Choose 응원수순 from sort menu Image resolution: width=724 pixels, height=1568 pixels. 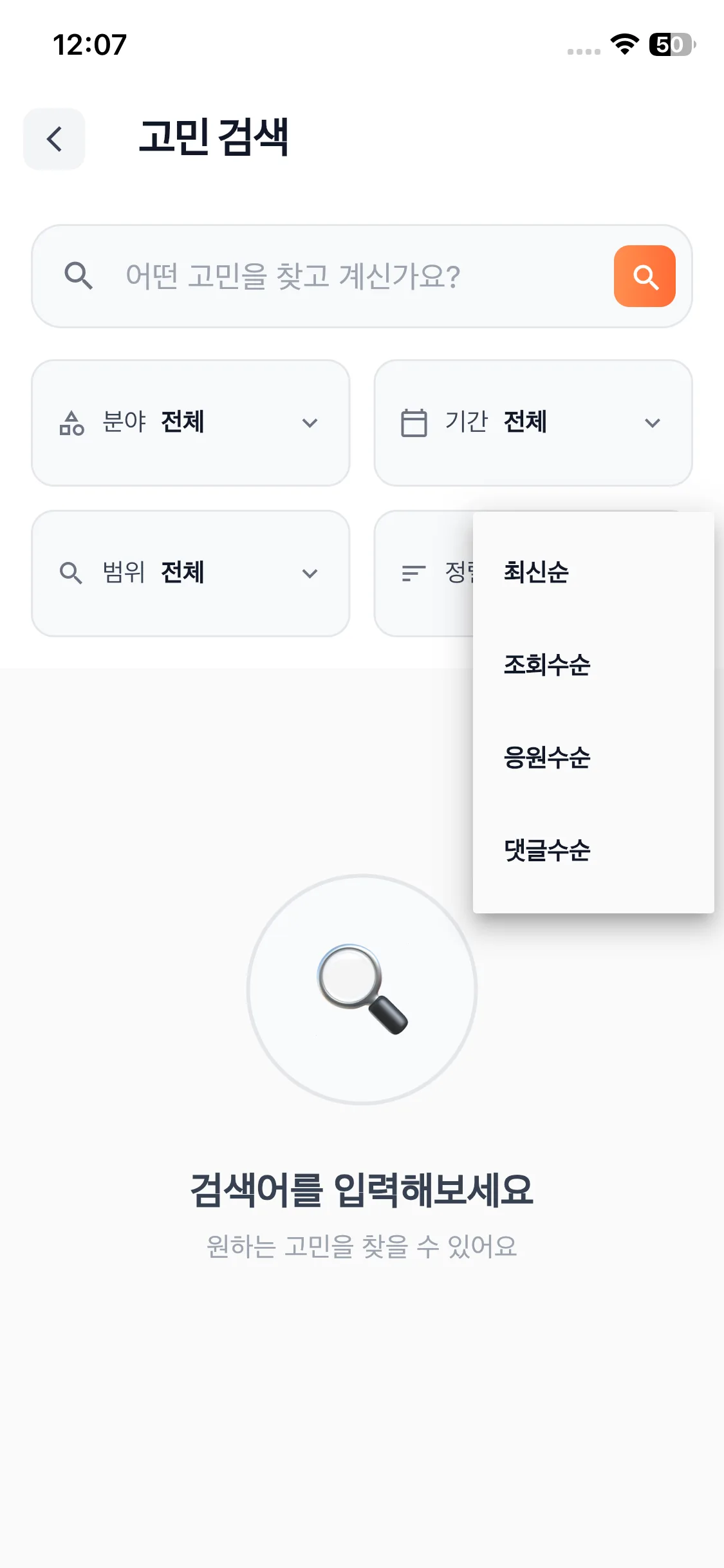click(x=547, y=758)
